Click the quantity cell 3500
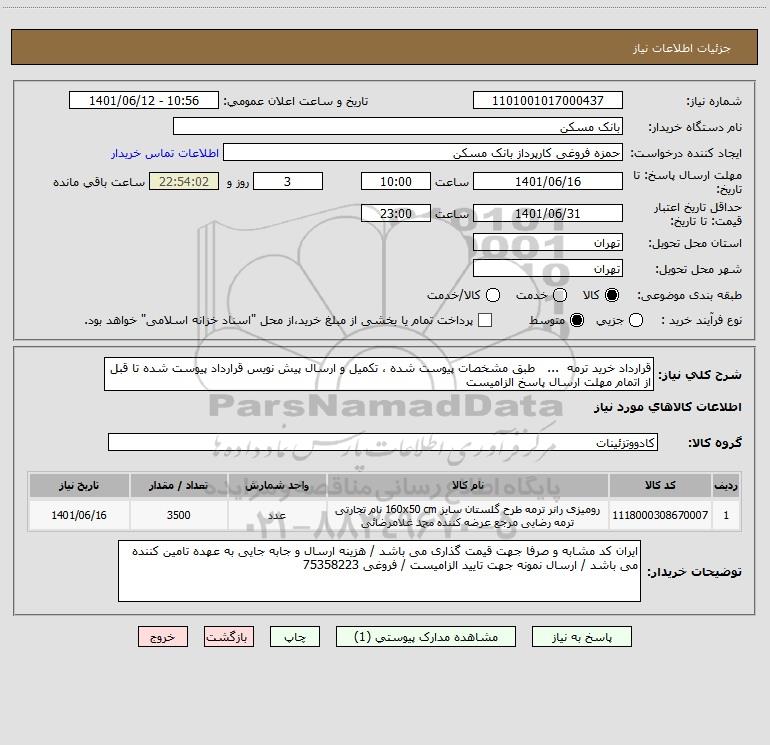This screenshot has height=745, width=770. pos(178,515)
